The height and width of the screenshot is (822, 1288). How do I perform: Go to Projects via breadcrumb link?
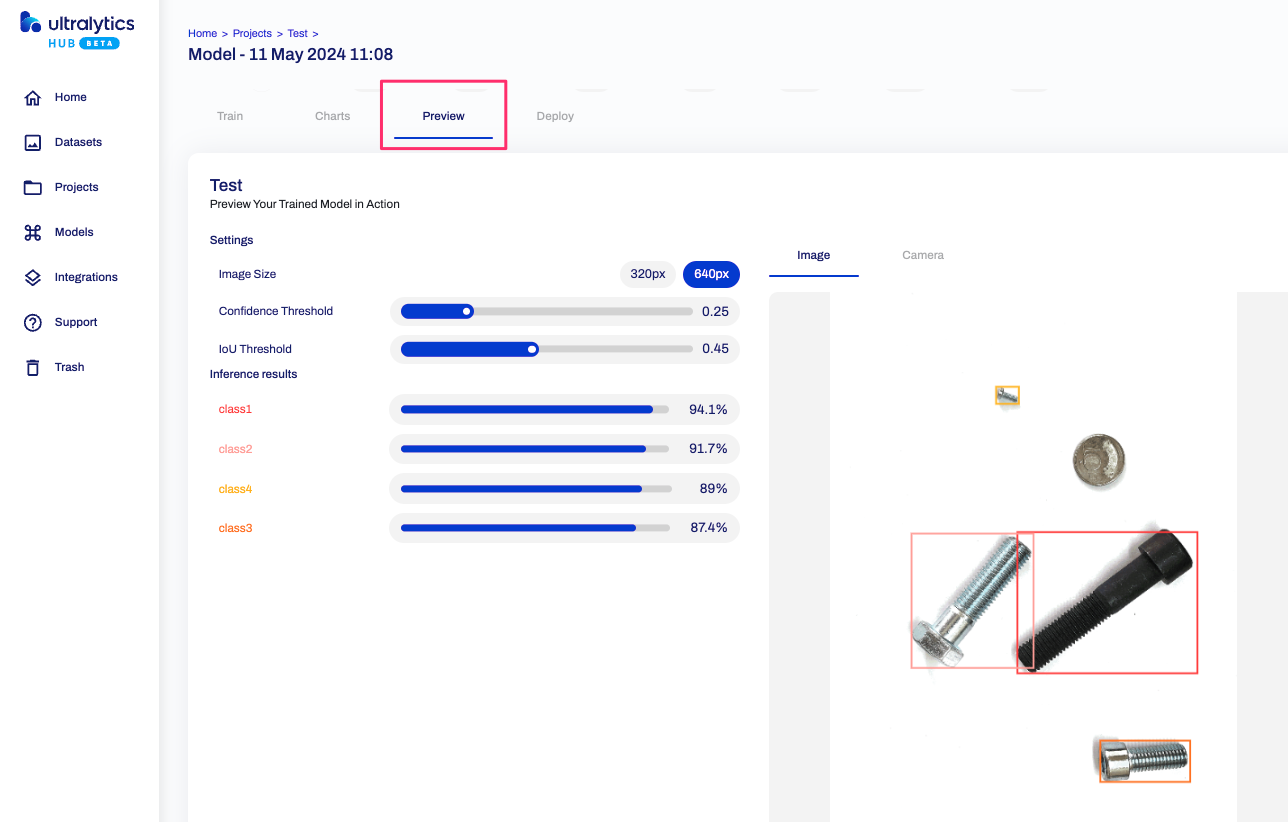tap(252, 34)
